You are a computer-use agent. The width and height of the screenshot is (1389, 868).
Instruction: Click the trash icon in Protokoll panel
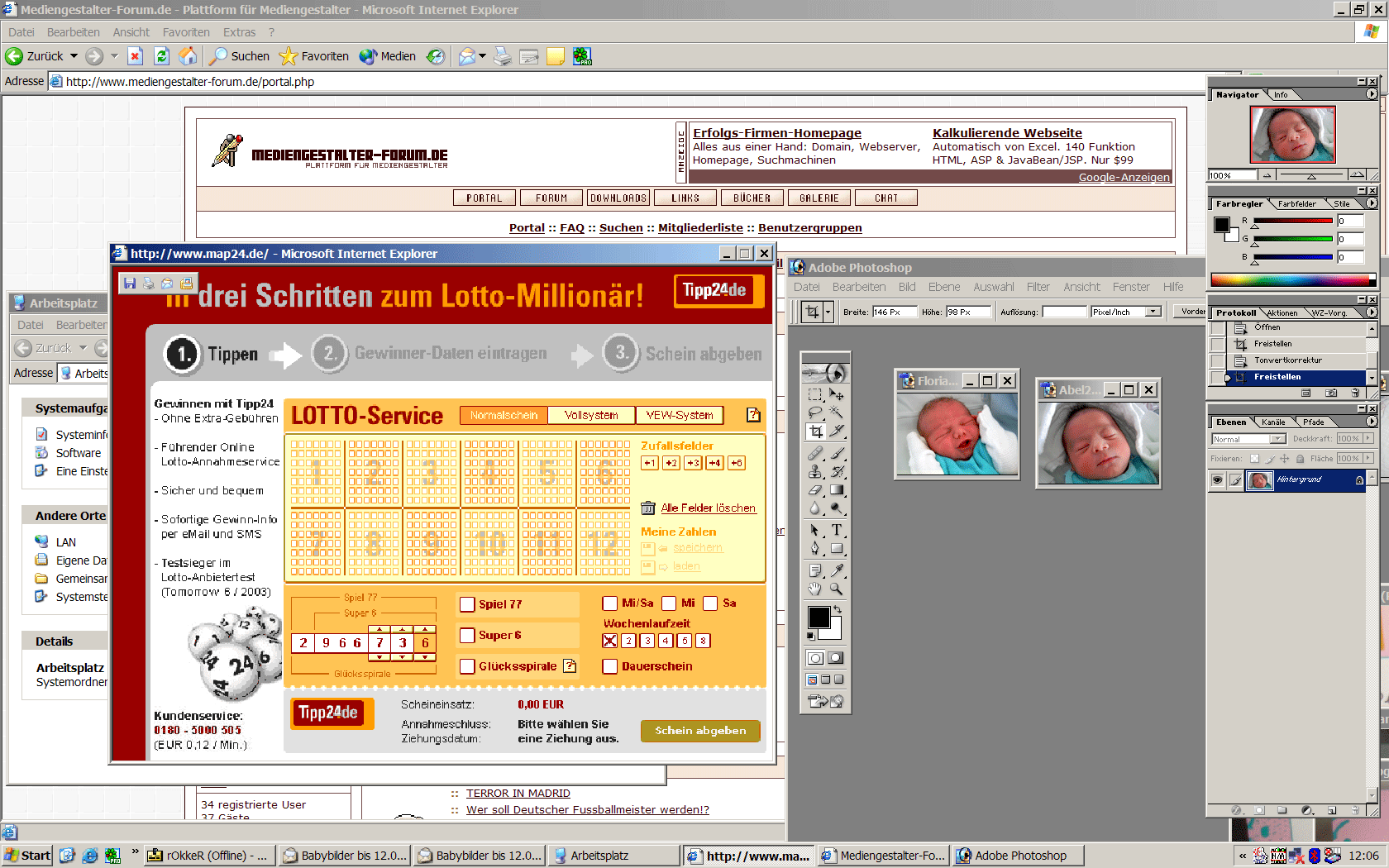pos(1355,393)
